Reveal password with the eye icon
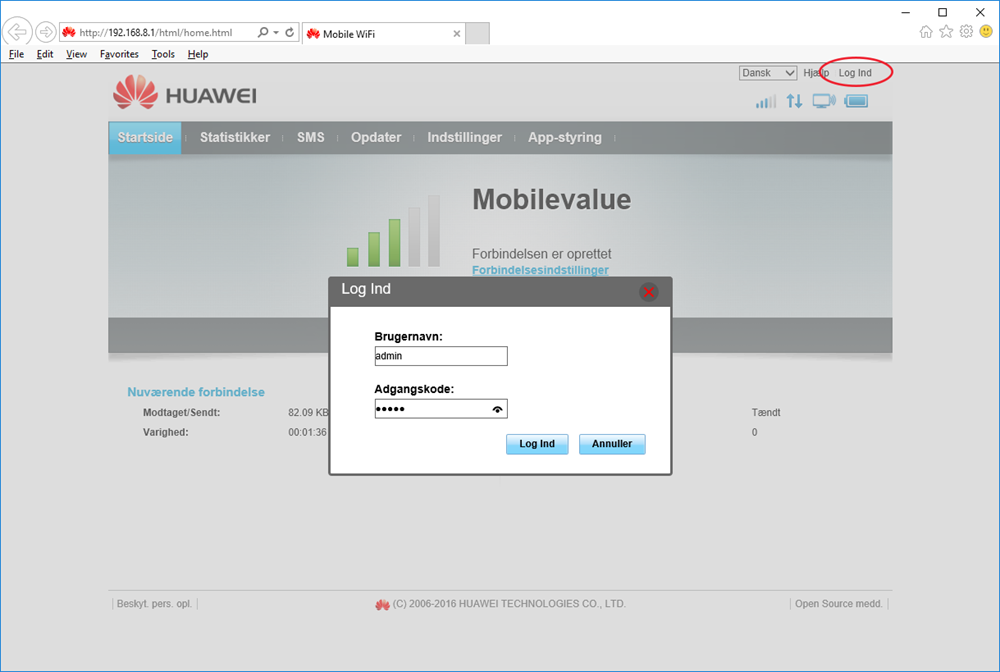Viewport: 1000px width, 672px height. 497,409
